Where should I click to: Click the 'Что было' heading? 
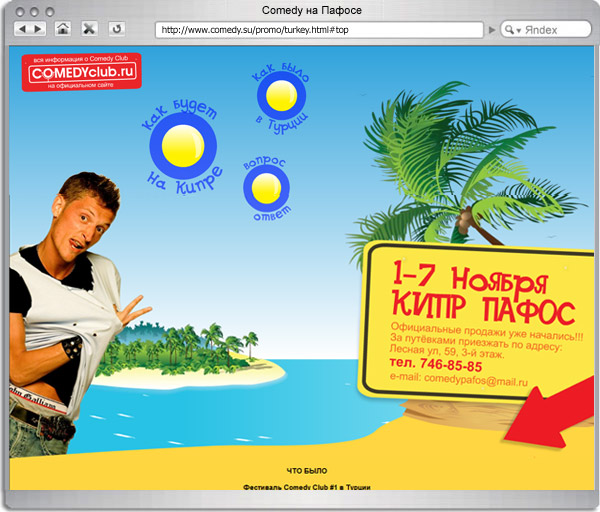pyautogui.click(x=306, y=471)
